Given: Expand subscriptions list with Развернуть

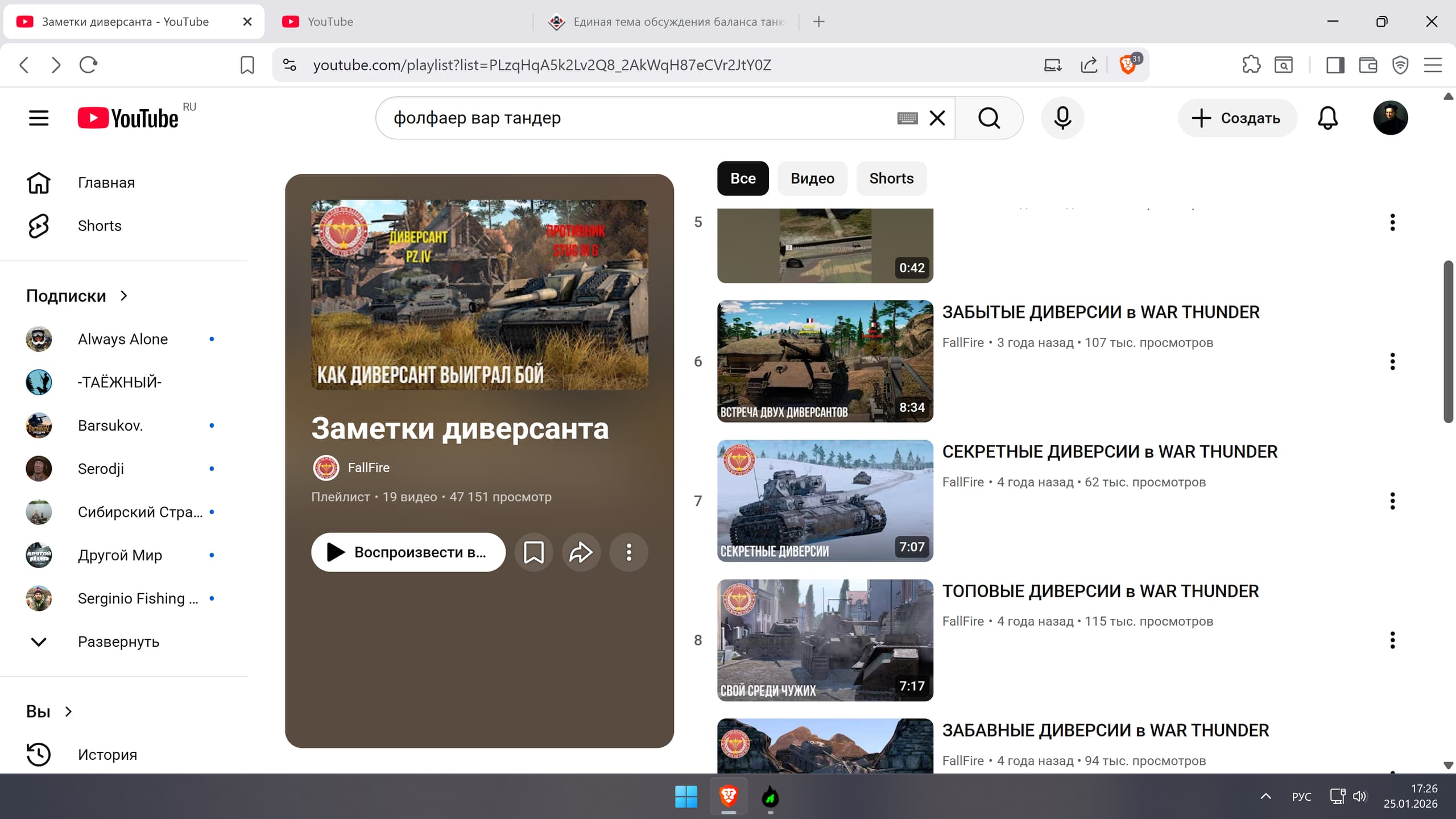Looking at the screenshot, I should (x=118, y=642).
